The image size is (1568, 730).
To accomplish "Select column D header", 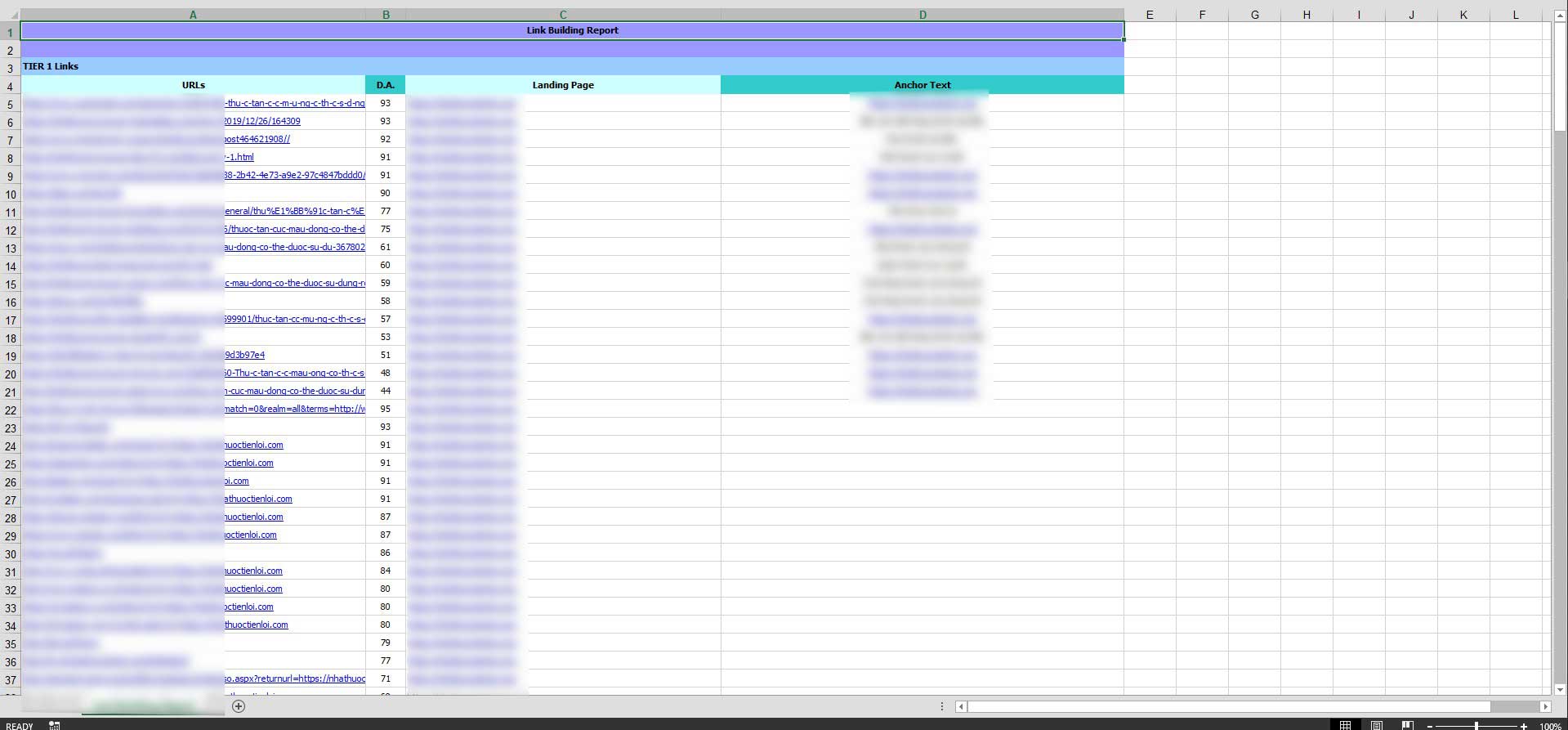I will click(x=922, y=15).
